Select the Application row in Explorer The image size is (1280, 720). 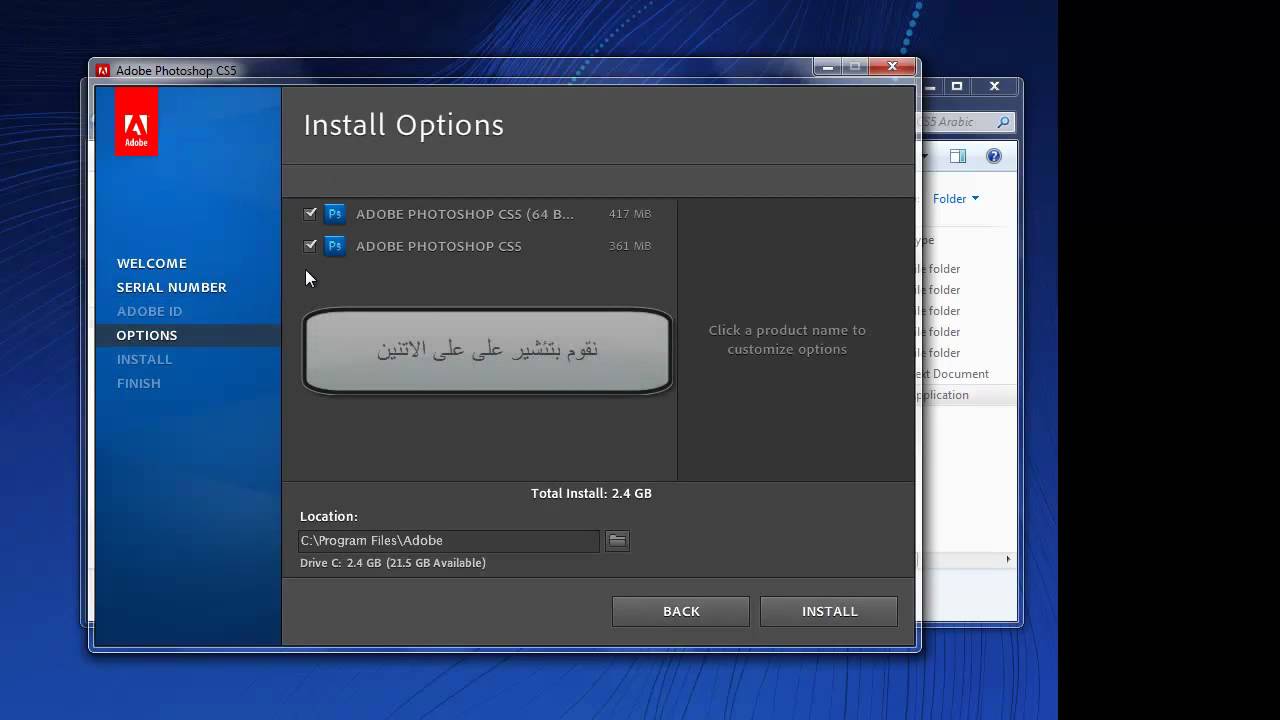coord(966,395)
